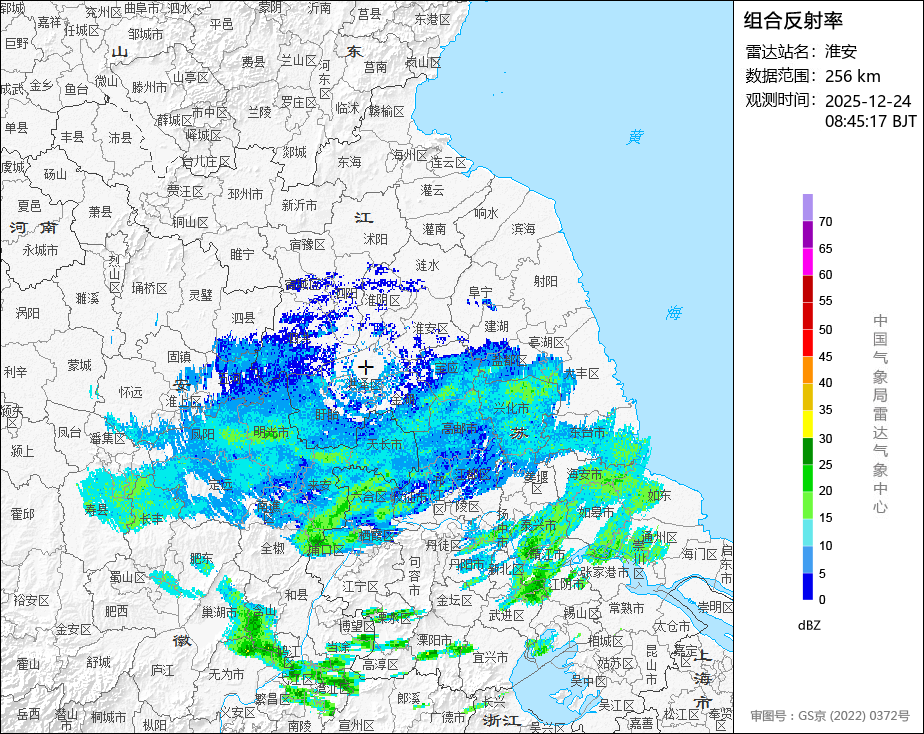Click the radar center cross marker
Viewport: 924px width, 734px height.
click(366, 368)
